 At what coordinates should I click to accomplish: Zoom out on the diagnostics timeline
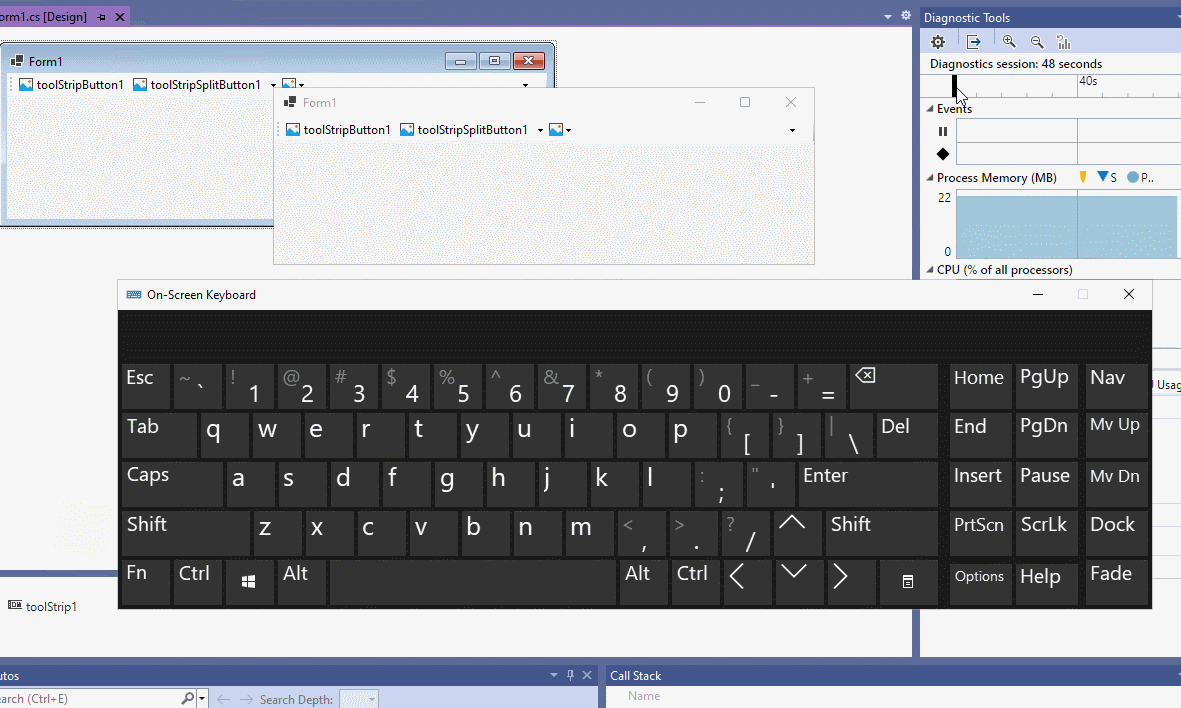coord(1036,41)
